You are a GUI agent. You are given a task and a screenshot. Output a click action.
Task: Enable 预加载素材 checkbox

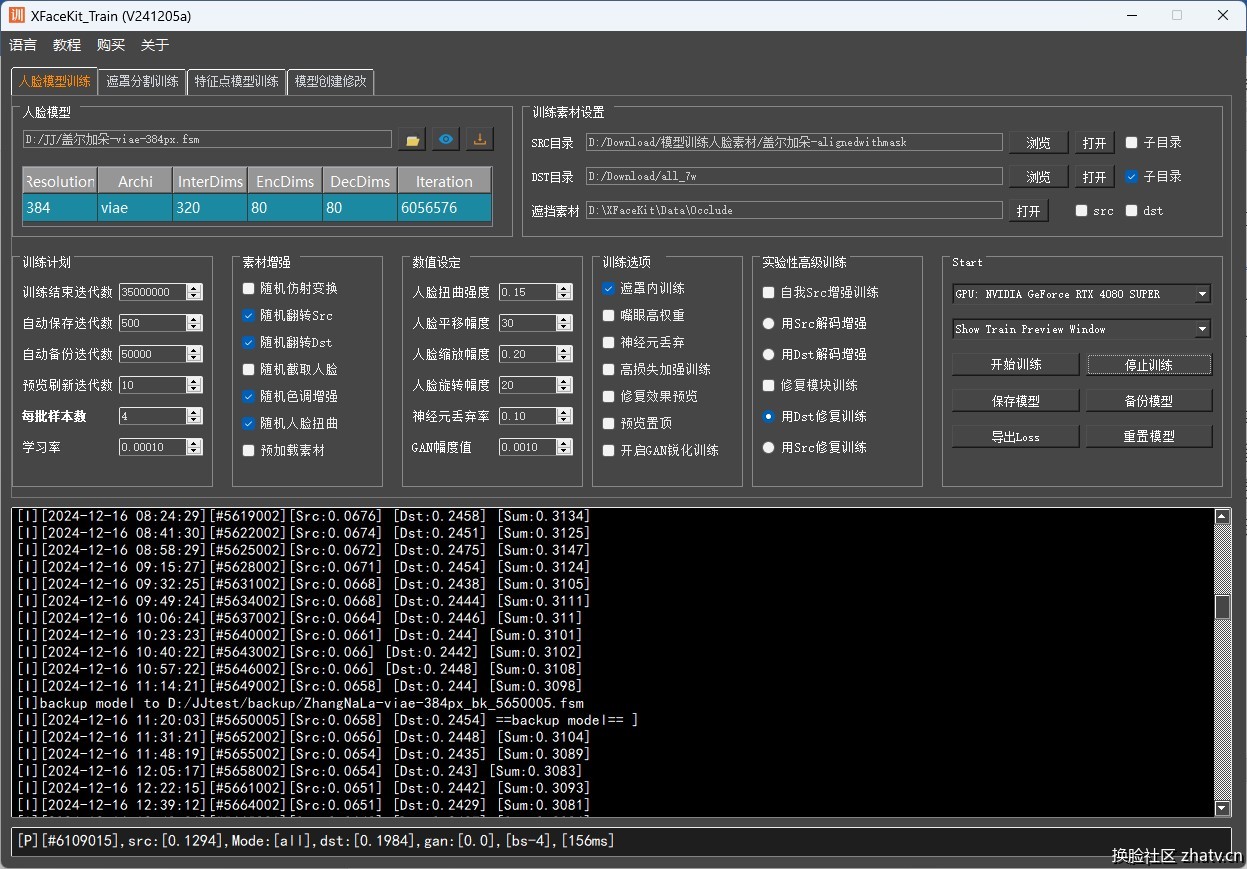(x=248, y=450)
